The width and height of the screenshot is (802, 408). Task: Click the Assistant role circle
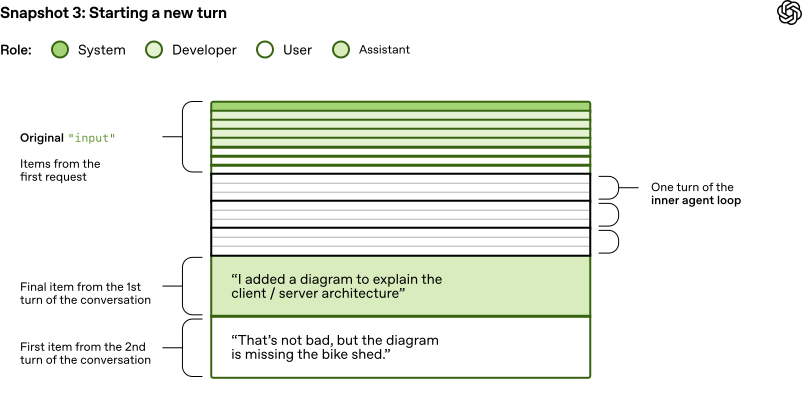[341, 49]
